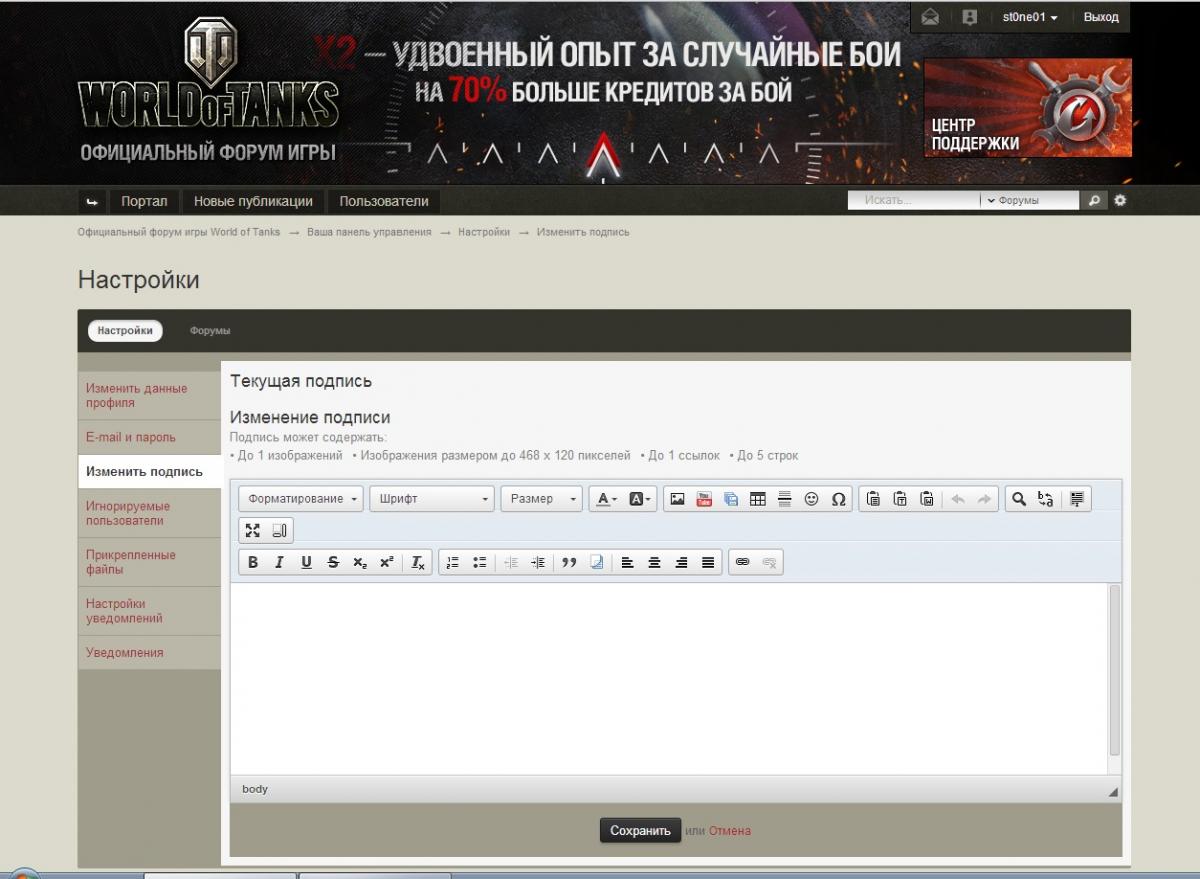Screen dimensions: 1200x879
Task: Apply superscript formatting
Action: click(x=387, y=562)
